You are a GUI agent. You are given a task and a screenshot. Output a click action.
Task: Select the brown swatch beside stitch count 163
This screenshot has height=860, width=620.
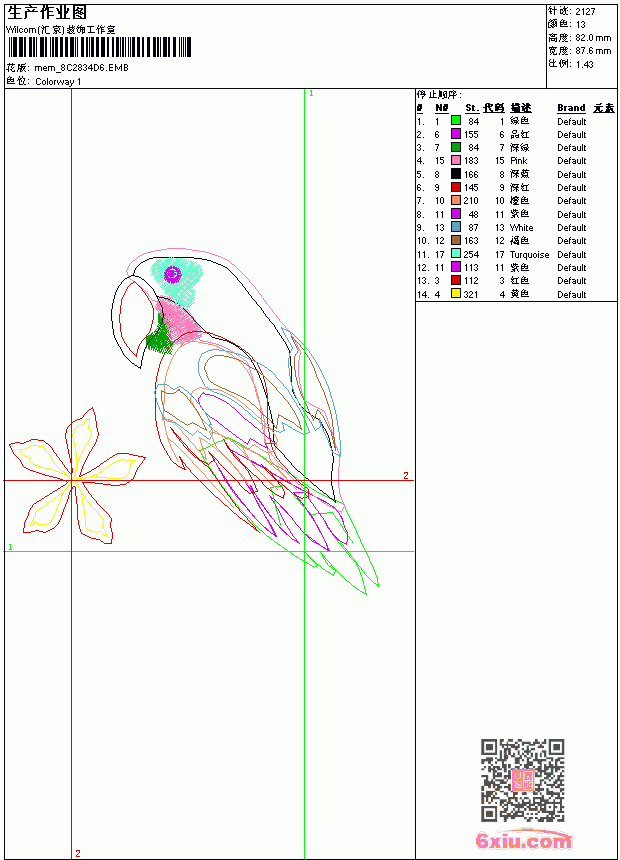coord(455,240)
